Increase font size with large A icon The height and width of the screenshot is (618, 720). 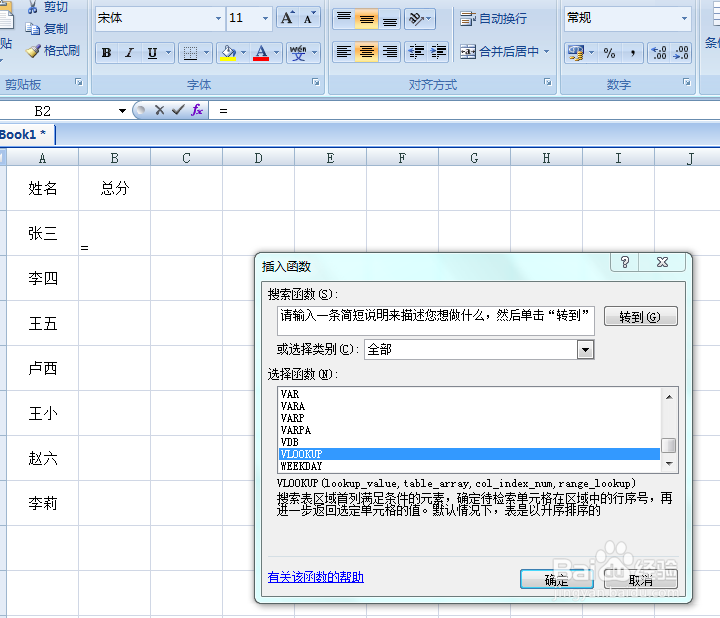(287, 18)
